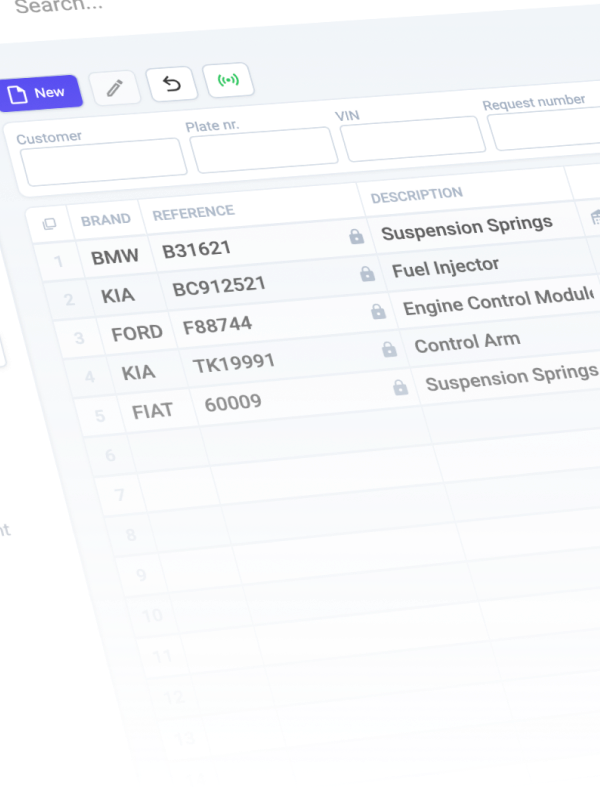Sort by the BRAND column header
600x800 pixels.
click(x=106, y=219)
